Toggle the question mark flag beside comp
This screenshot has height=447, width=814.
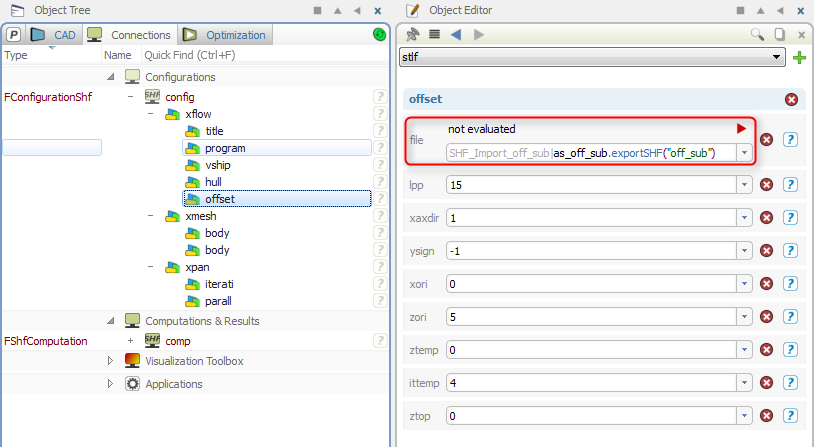tap(379, 341)
